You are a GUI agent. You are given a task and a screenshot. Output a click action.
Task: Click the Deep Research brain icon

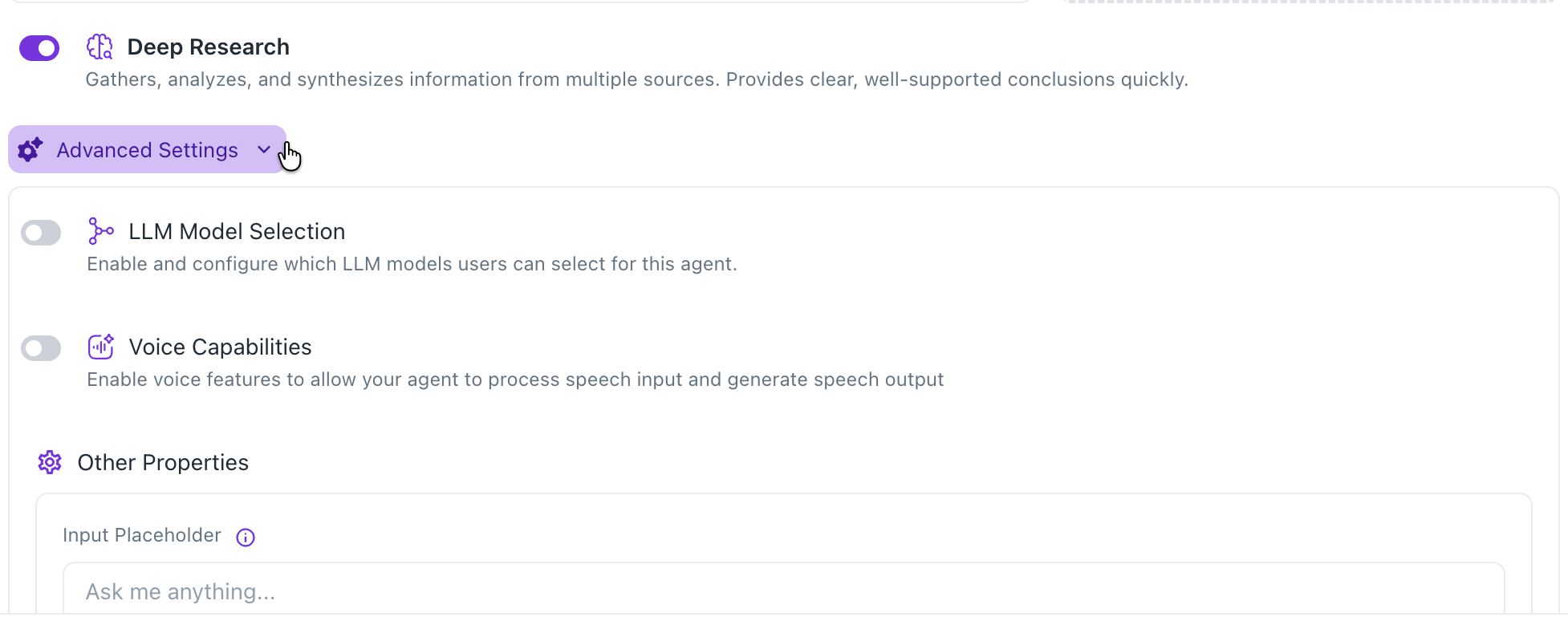[x=100, y=47]
